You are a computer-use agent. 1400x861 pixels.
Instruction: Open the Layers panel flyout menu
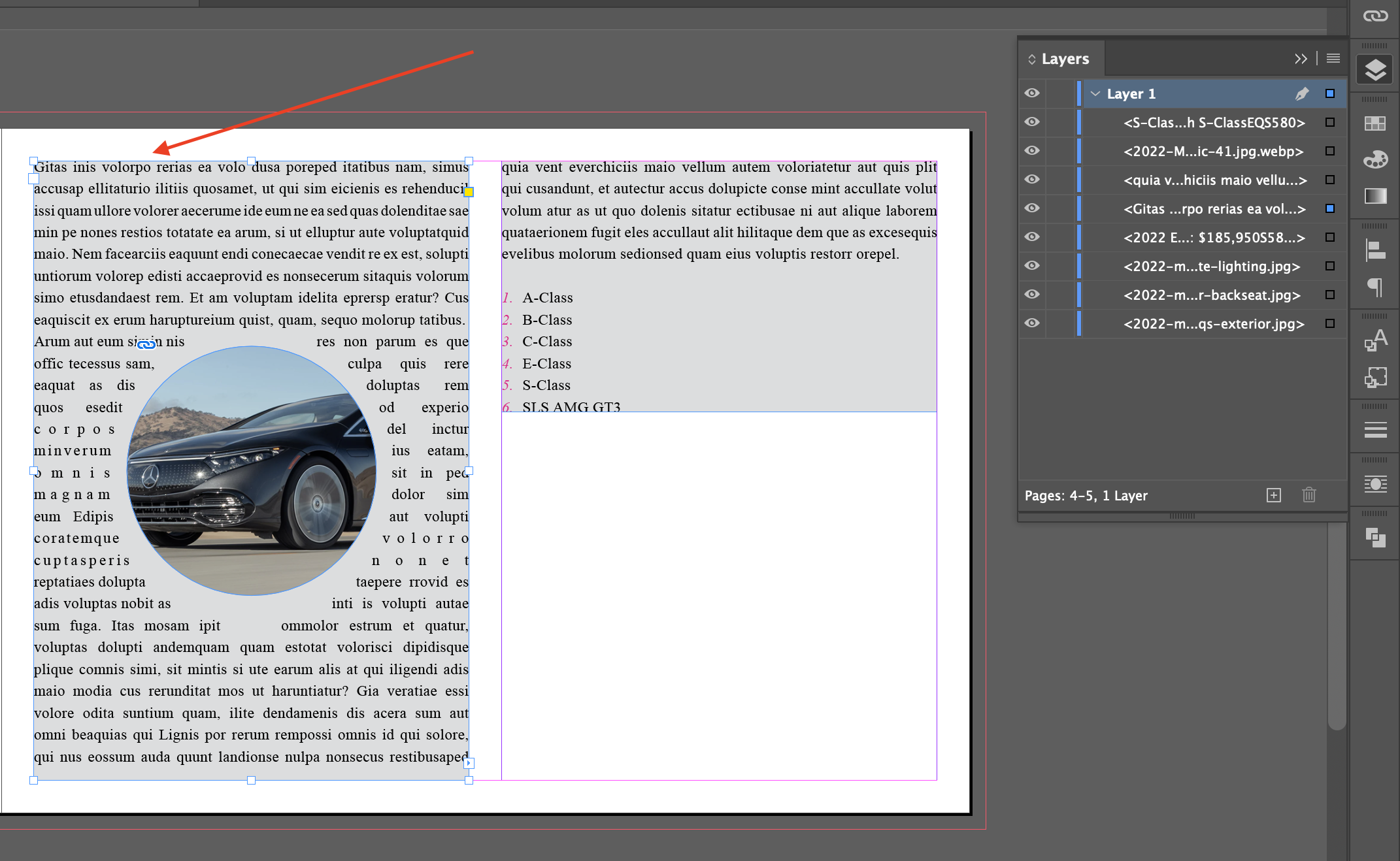coord(1332,58)
